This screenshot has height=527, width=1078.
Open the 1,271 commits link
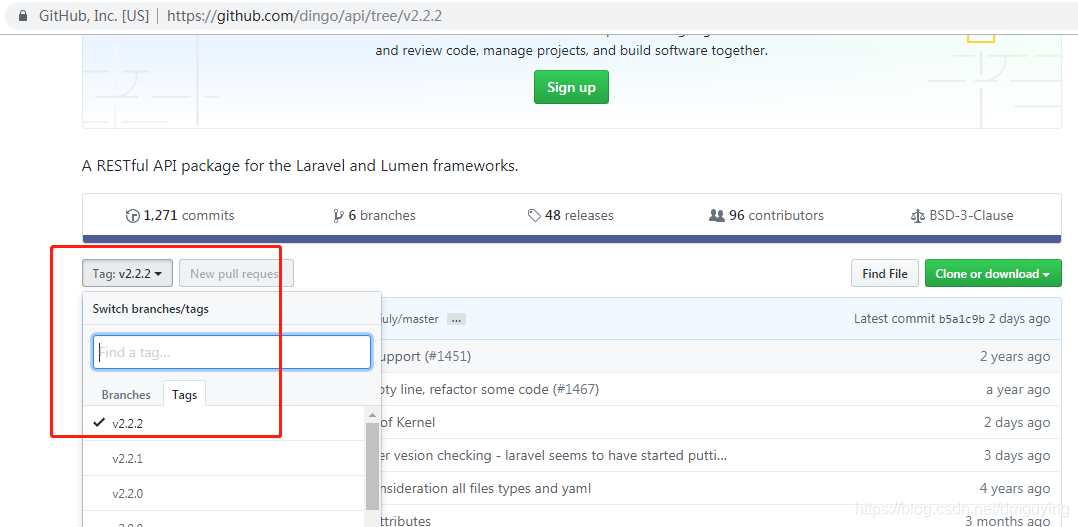click(180, 216)
